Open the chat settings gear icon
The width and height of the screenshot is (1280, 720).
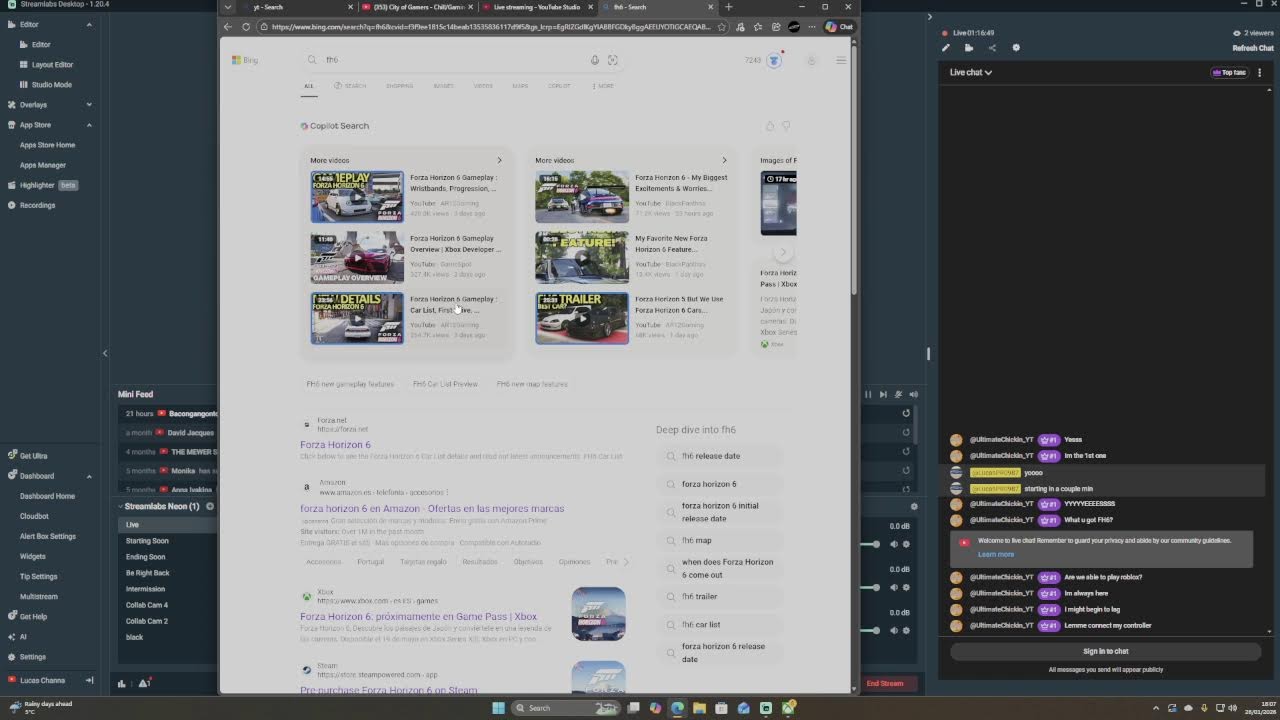pyautogui.click(x=1016, y=48)
